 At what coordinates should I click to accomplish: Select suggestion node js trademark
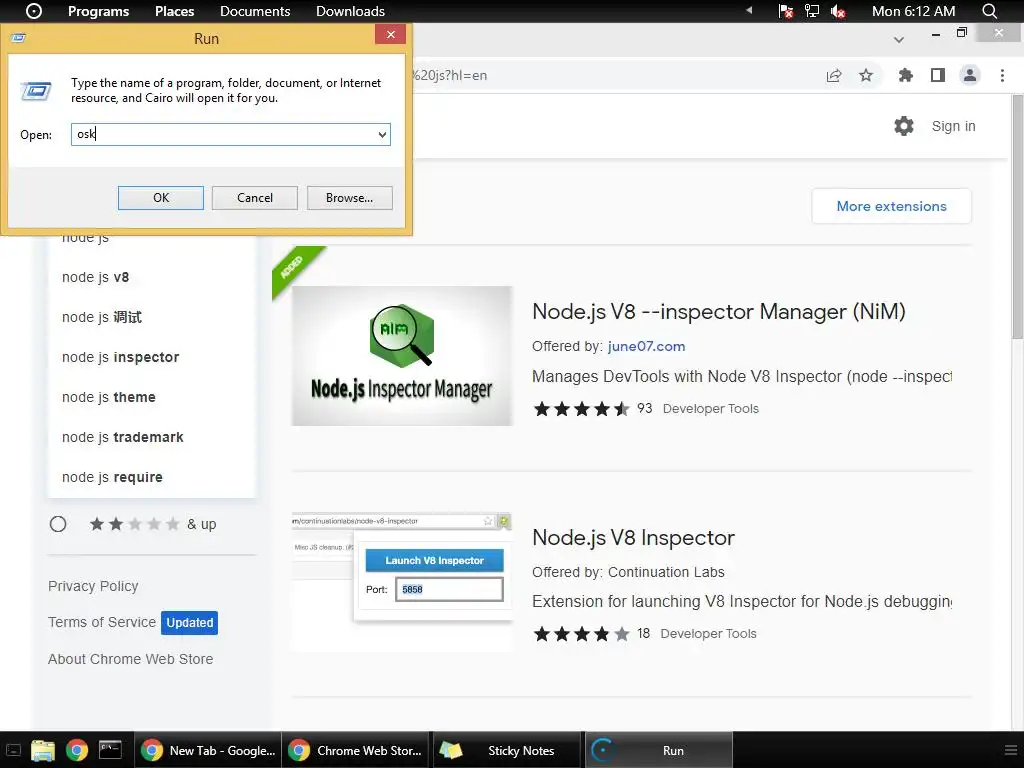click(x=152, y=438)
